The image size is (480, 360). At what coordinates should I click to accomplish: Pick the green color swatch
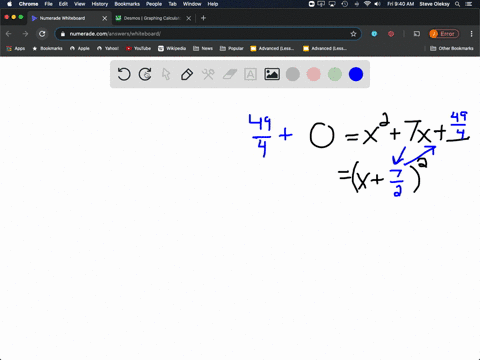[x=335, y=74]
